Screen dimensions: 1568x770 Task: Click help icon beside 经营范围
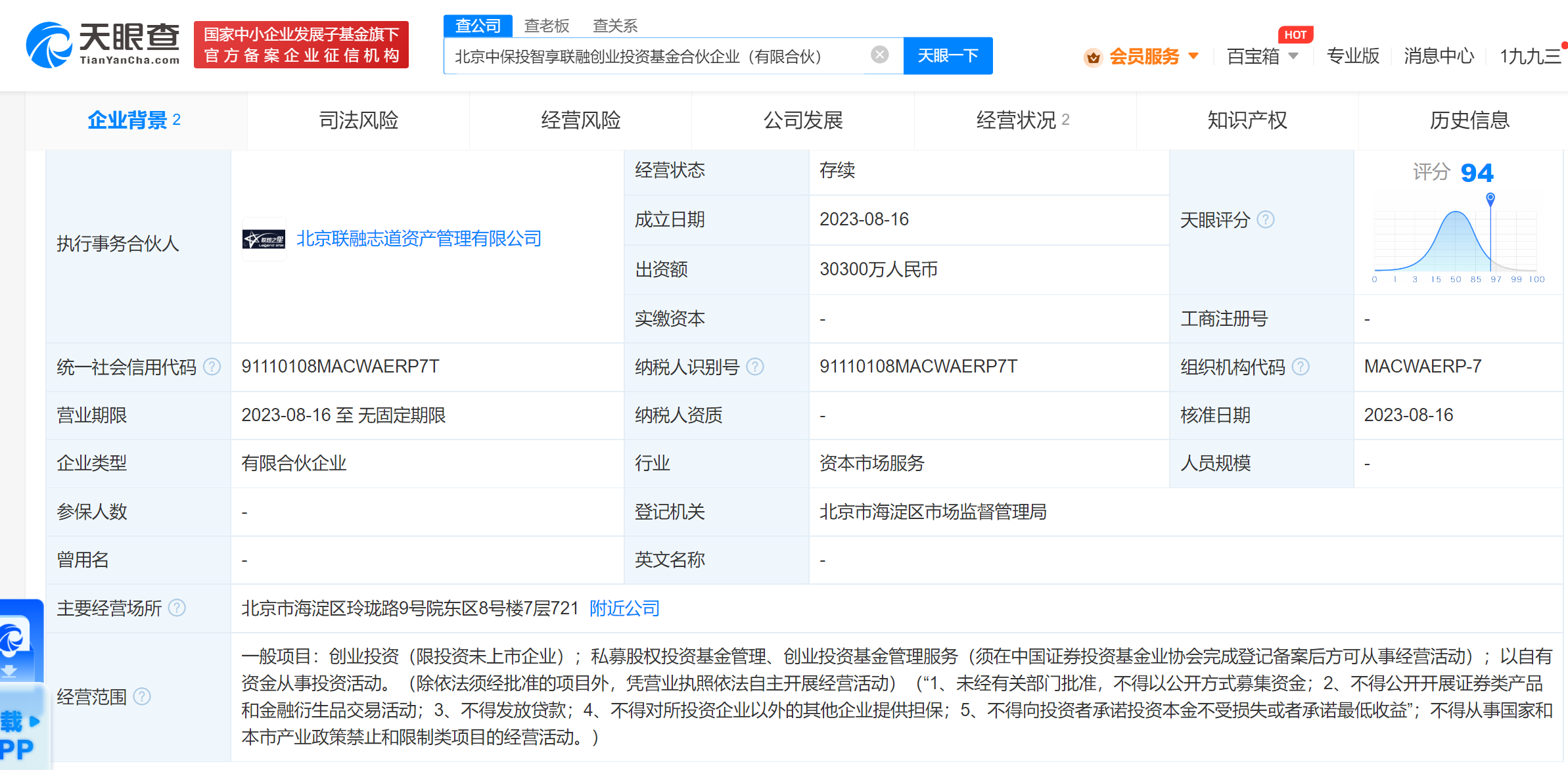(141, 696)
